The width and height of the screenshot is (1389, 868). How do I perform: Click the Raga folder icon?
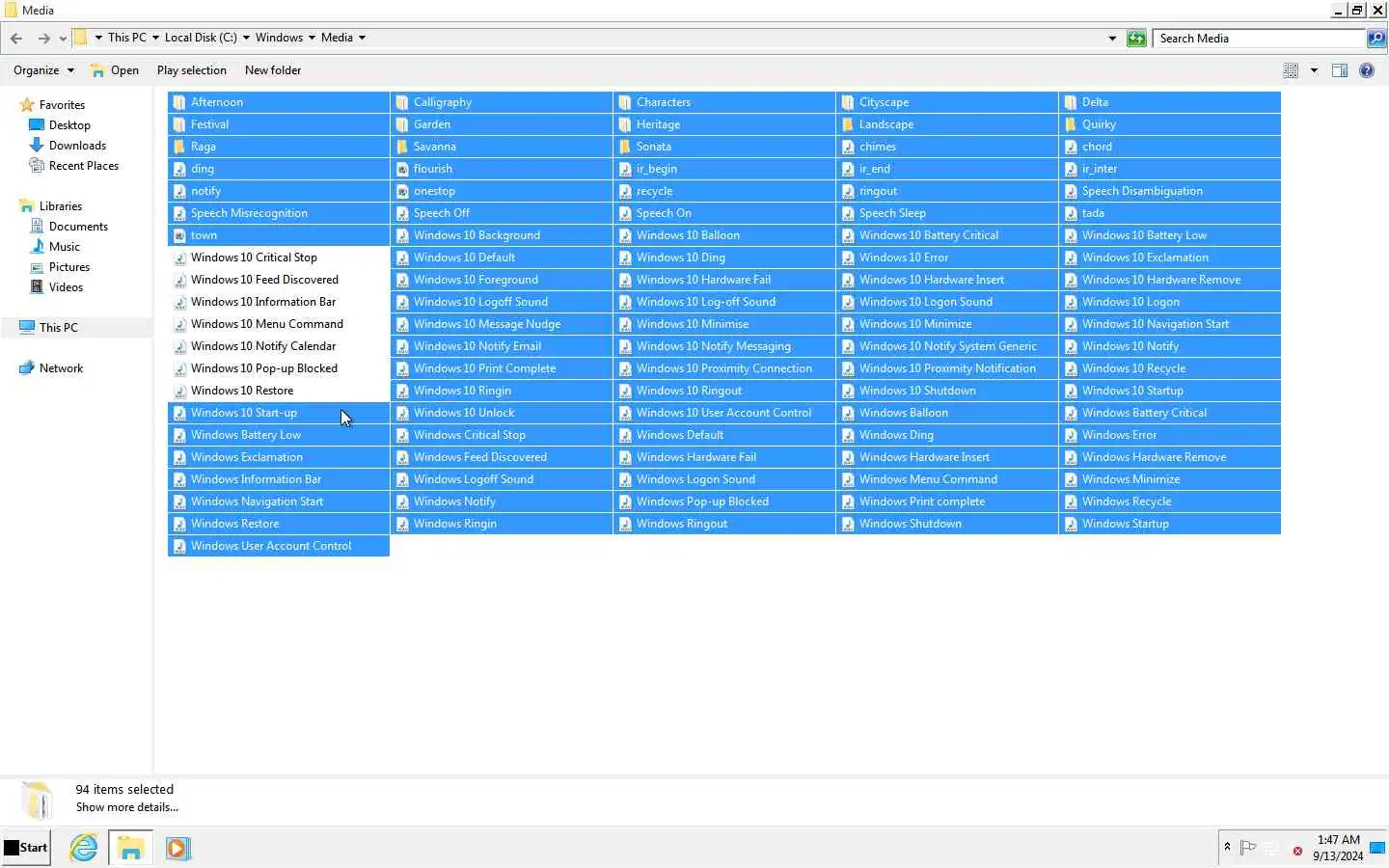[179, 147]
